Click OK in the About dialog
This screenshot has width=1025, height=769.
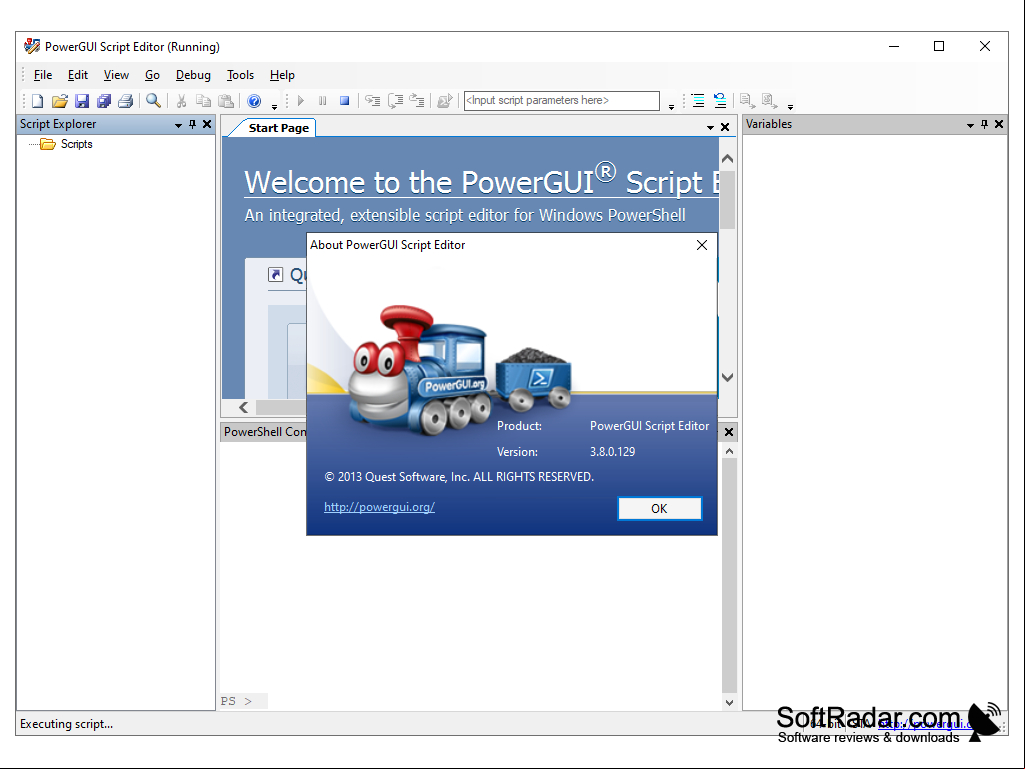coord(660,508)
